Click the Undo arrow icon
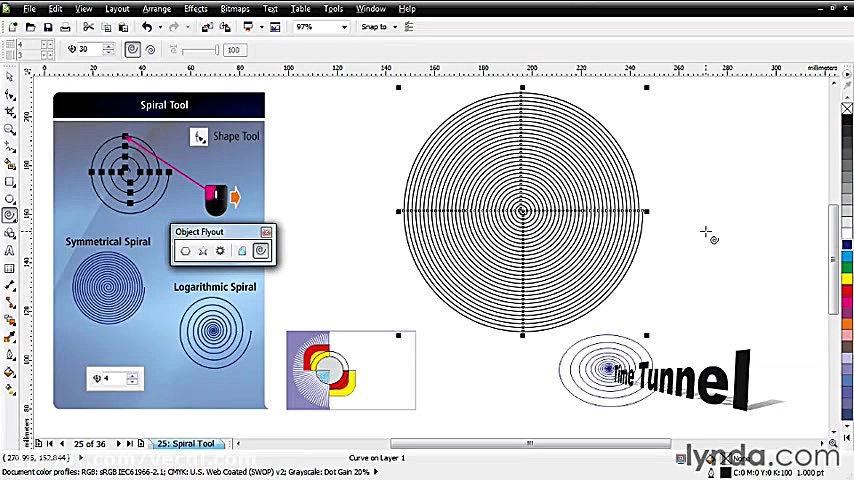The height and width of the screenshot is (480, 854). pyautogui.click(x=148, y=27)
